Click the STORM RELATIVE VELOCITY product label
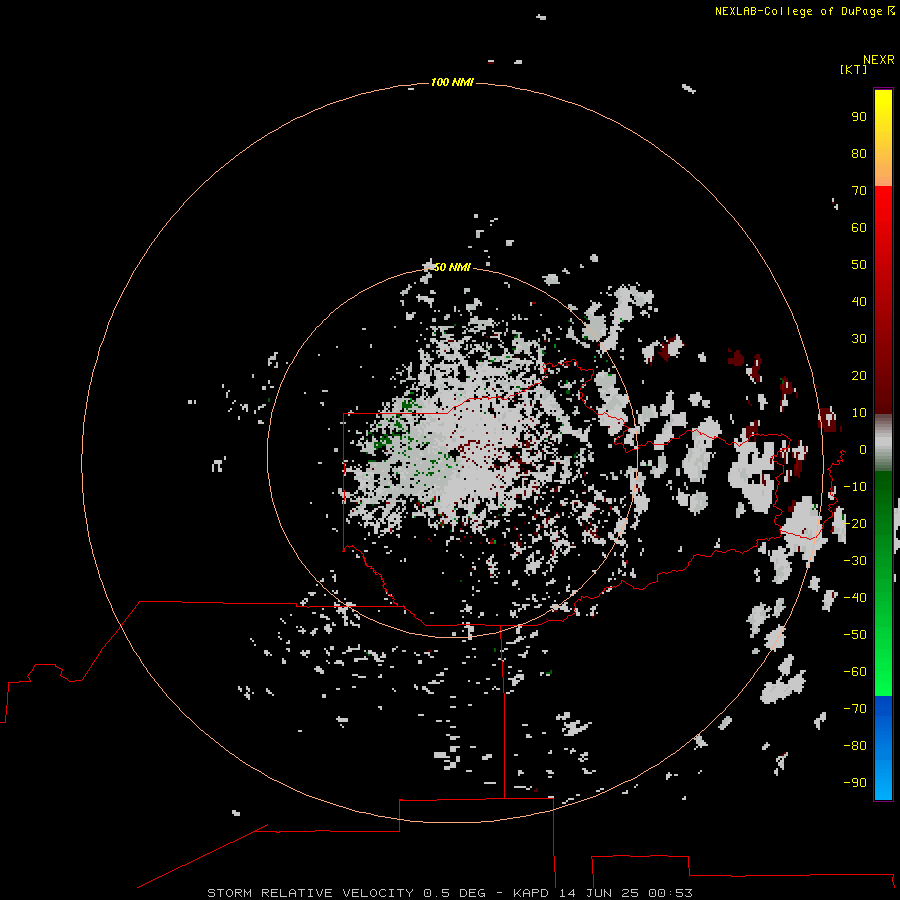 [310, 893]
